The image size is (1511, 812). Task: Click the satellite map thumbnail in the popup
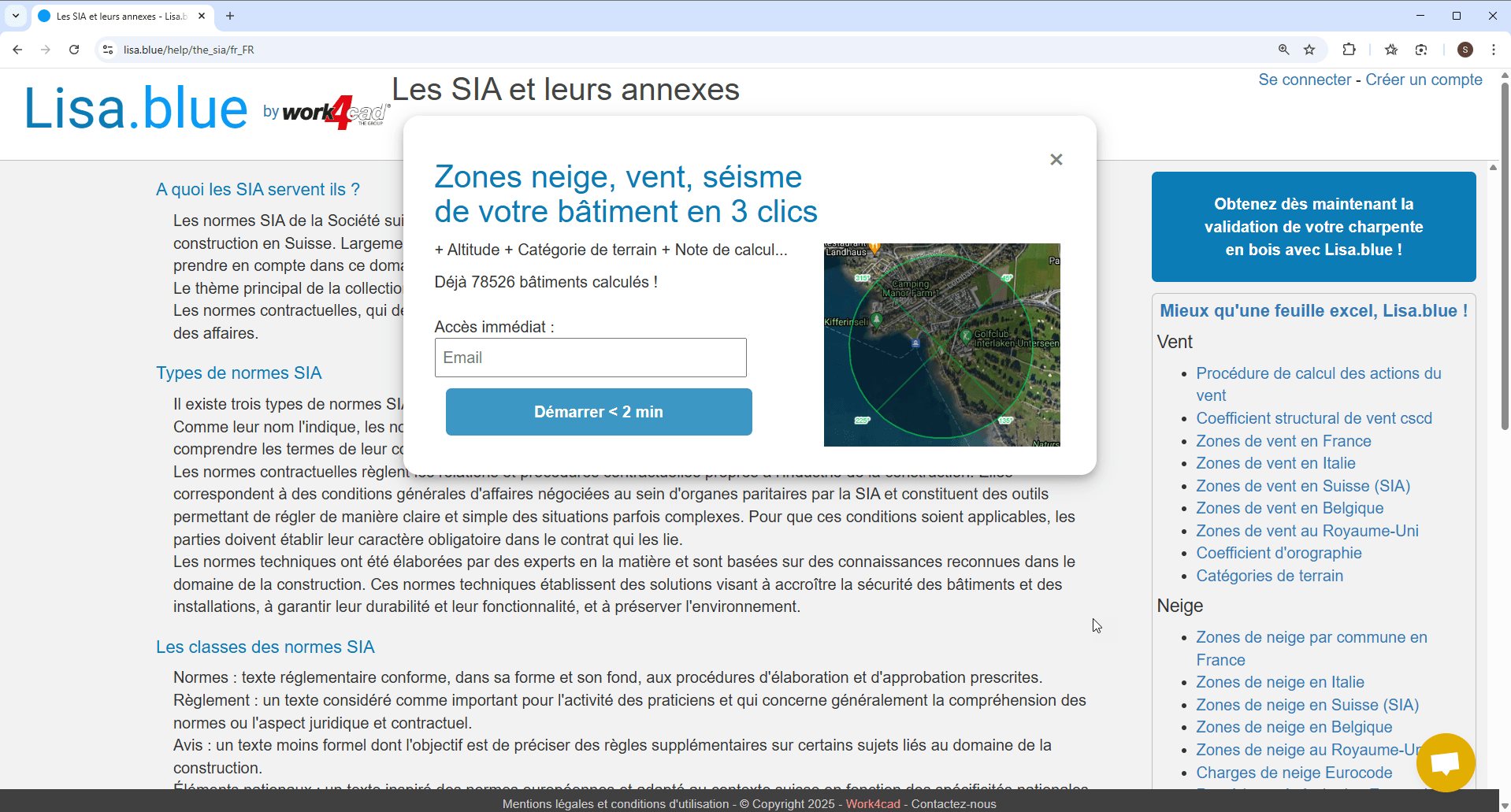click(x=941, y=345)
